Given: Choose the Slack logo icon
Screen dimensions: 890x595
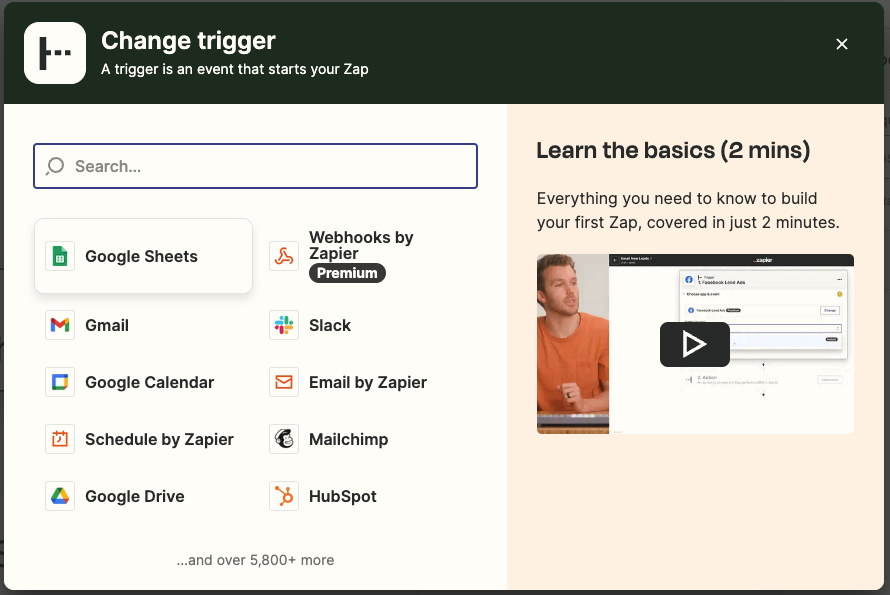Looking at the screenshot, I should pos(284,325).
